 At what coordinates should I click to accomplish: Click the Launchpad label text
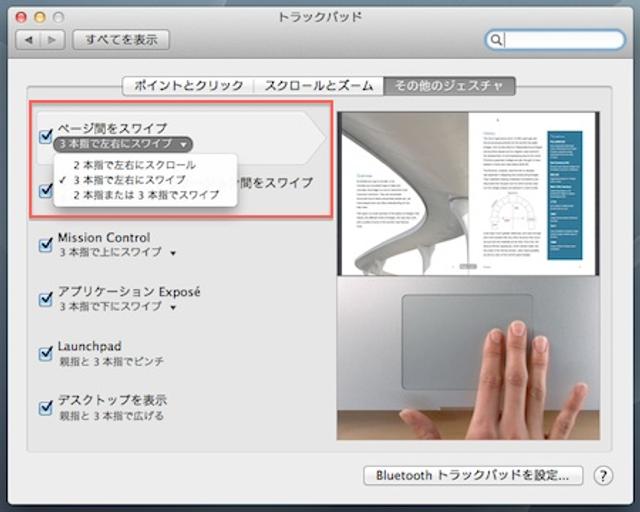(89, 346)
